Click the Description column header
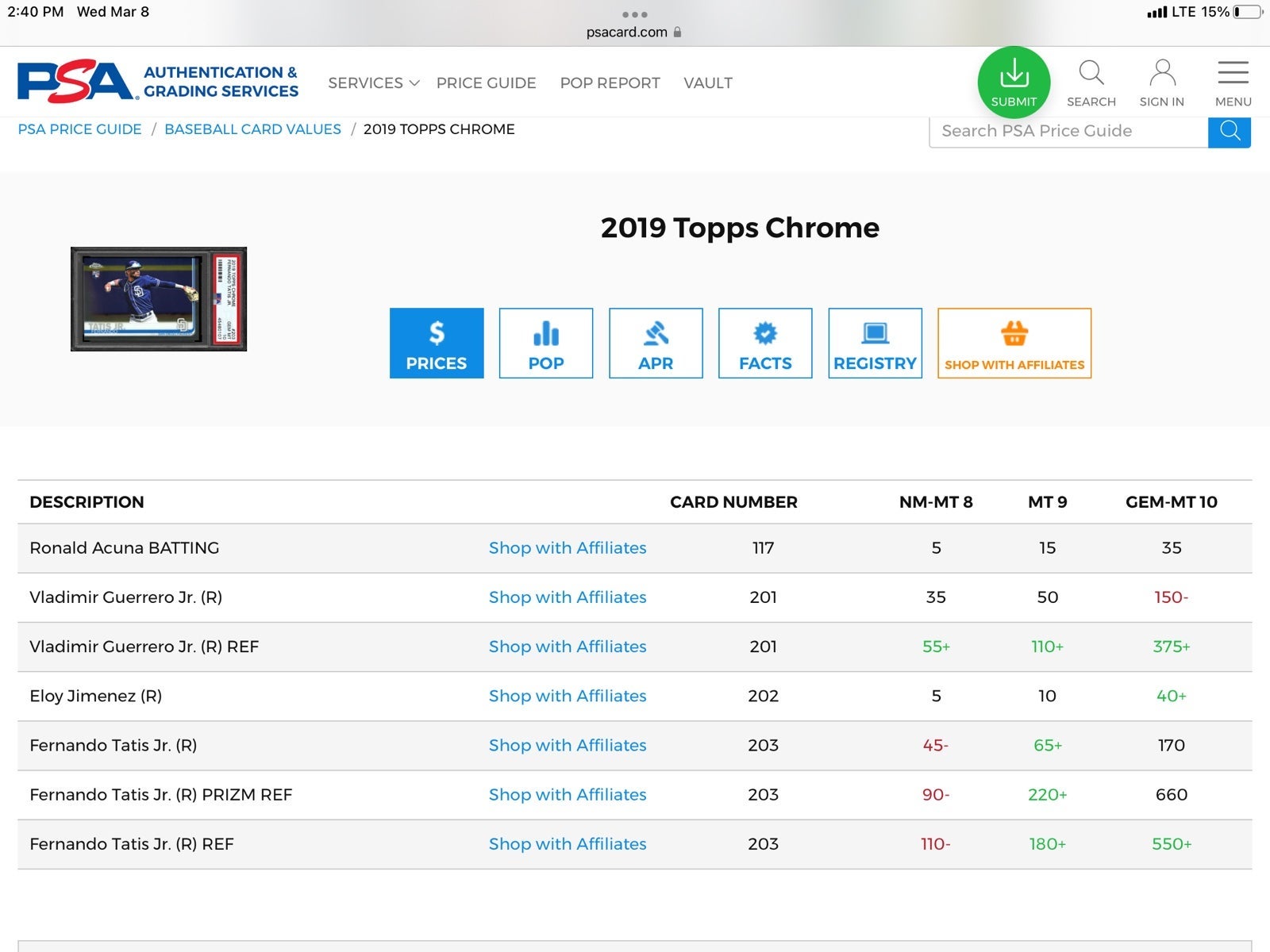The width and height of the screenshot is (1270, 952). pos(87,502)
